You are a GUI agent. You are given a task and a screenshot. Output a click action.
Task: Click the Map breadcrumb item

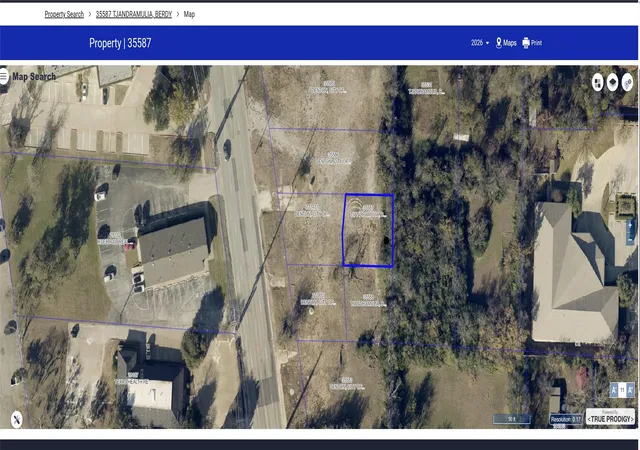click(x=189, y=14)
